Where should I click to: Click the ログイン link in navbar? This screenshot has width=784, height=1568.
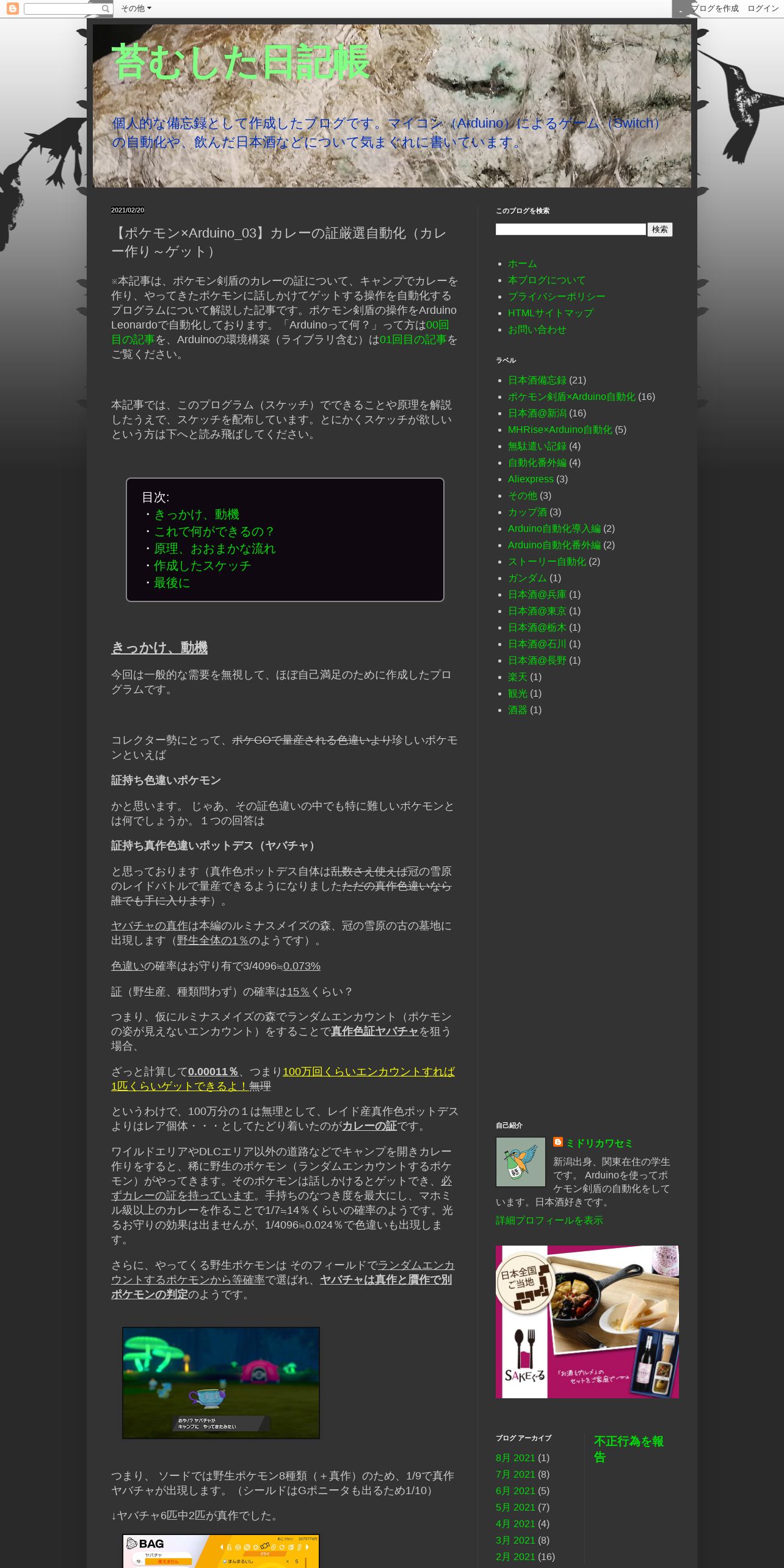[x=763, y=9]
